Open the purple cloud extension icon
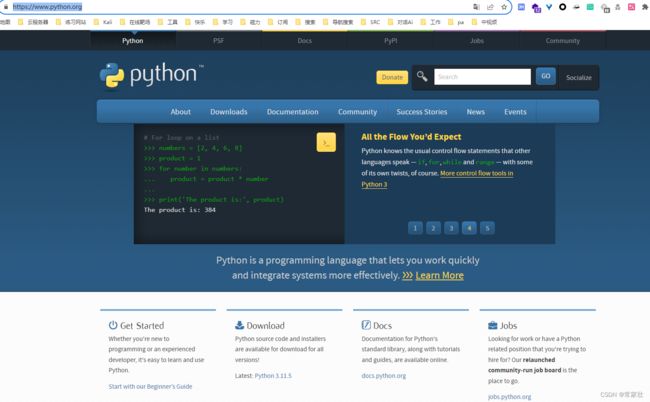Viewport: 650px width, 402px height. coord(536,7)
